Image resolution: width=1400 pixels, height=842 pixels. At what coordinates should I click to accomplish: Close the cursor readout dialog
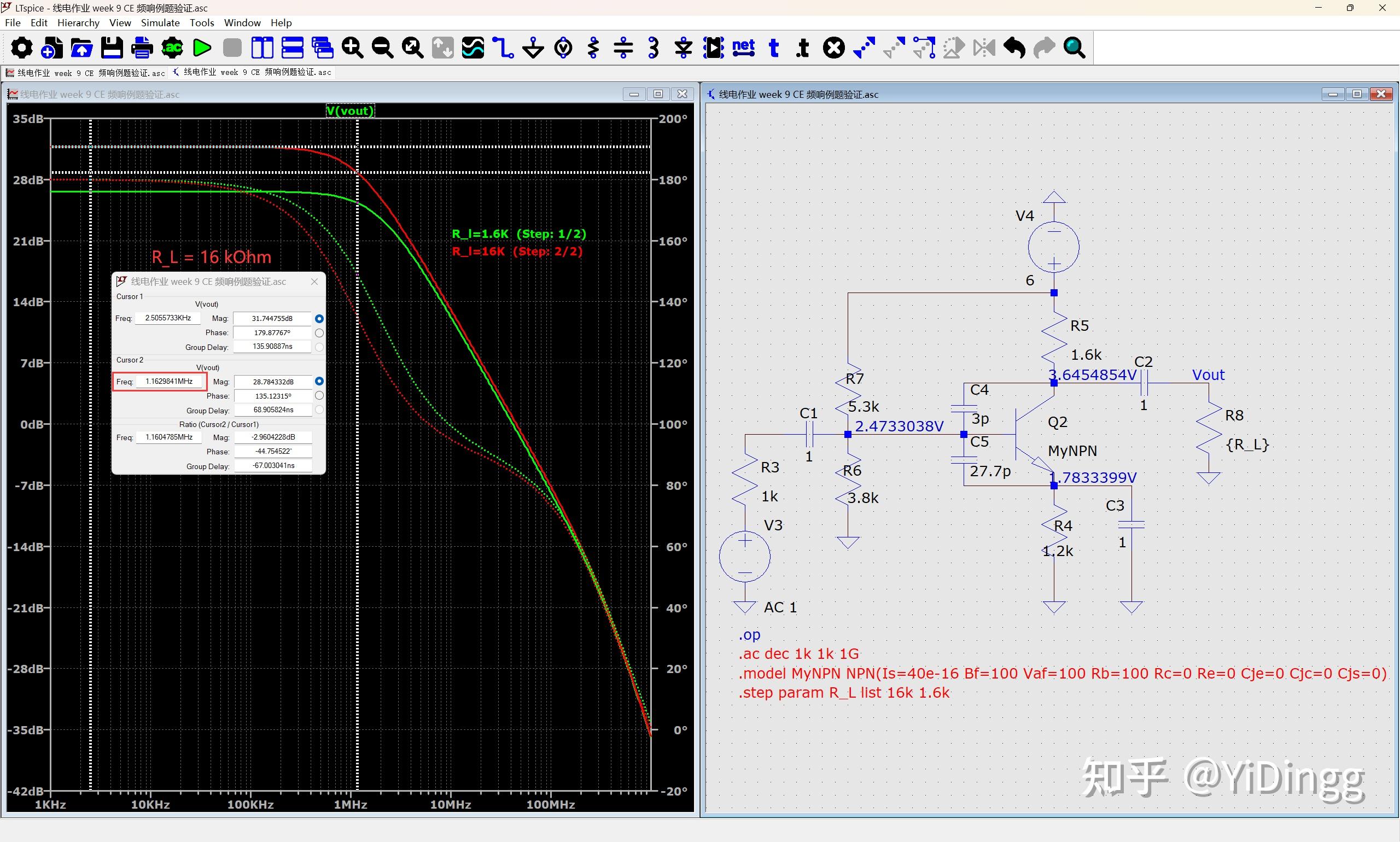(x=314, y=282)
